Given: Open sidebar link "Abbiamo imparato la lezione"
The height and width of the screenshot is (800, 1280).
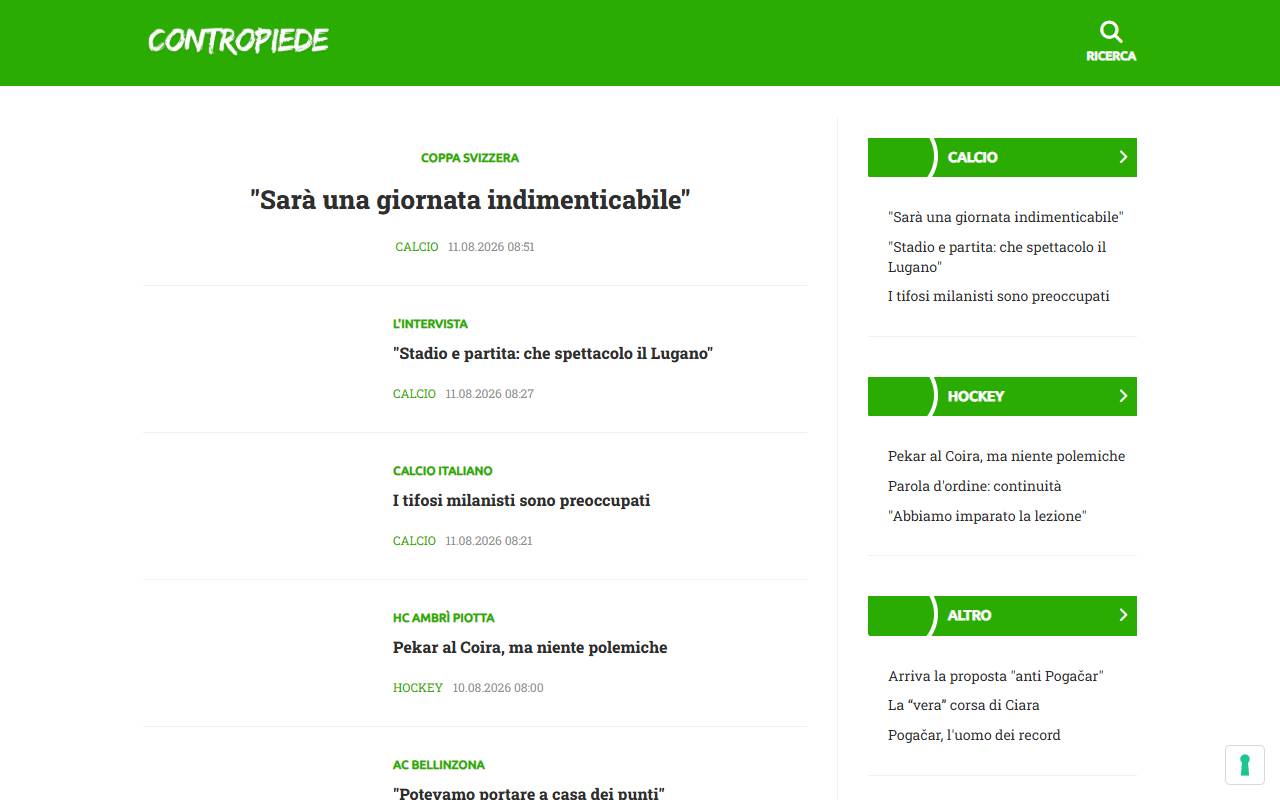Looking at the screenshot, I should (x=987, y=516).
